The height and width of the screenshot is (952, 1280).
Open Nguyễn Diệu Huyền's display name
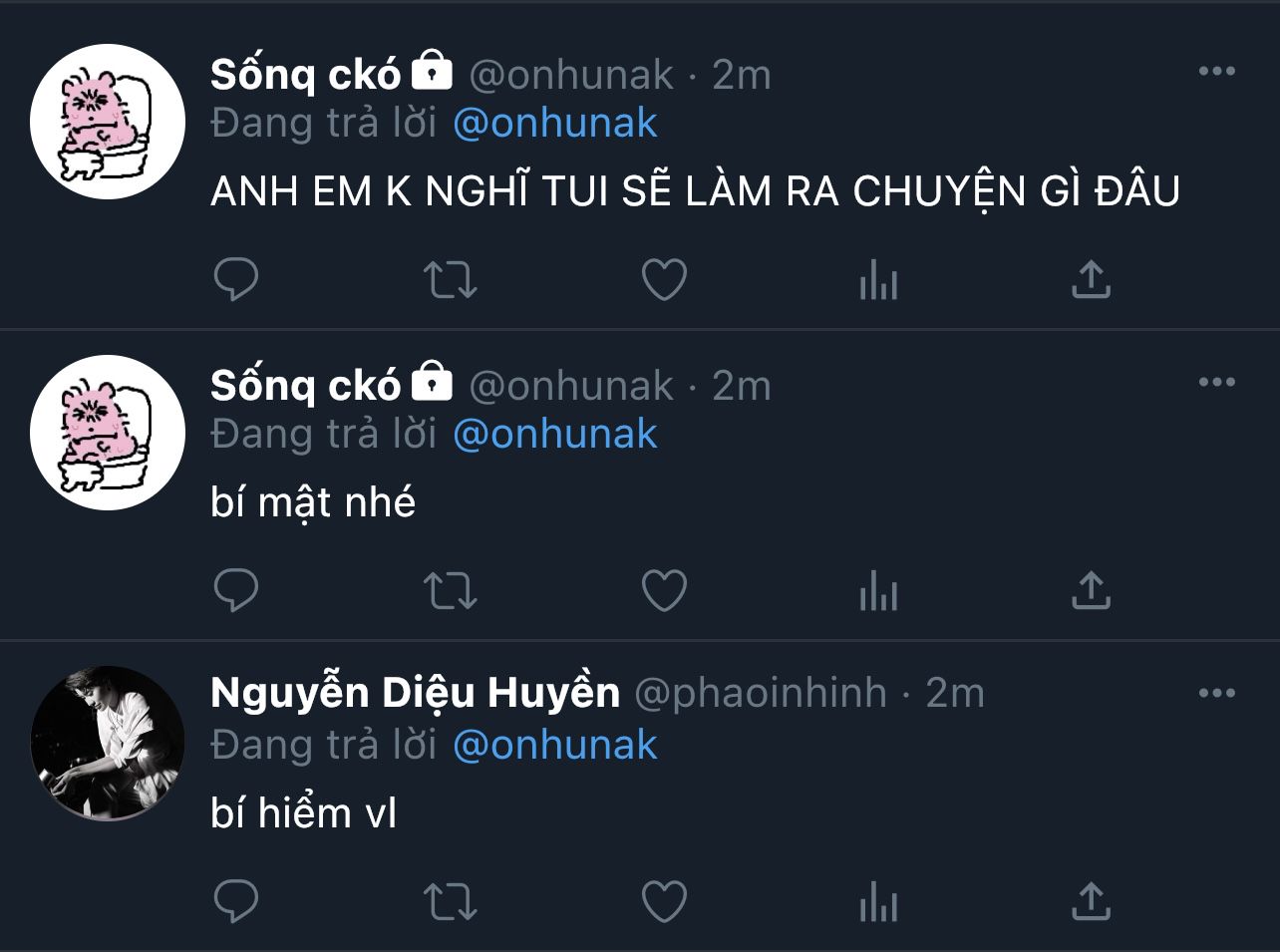(x=415, y=693)
